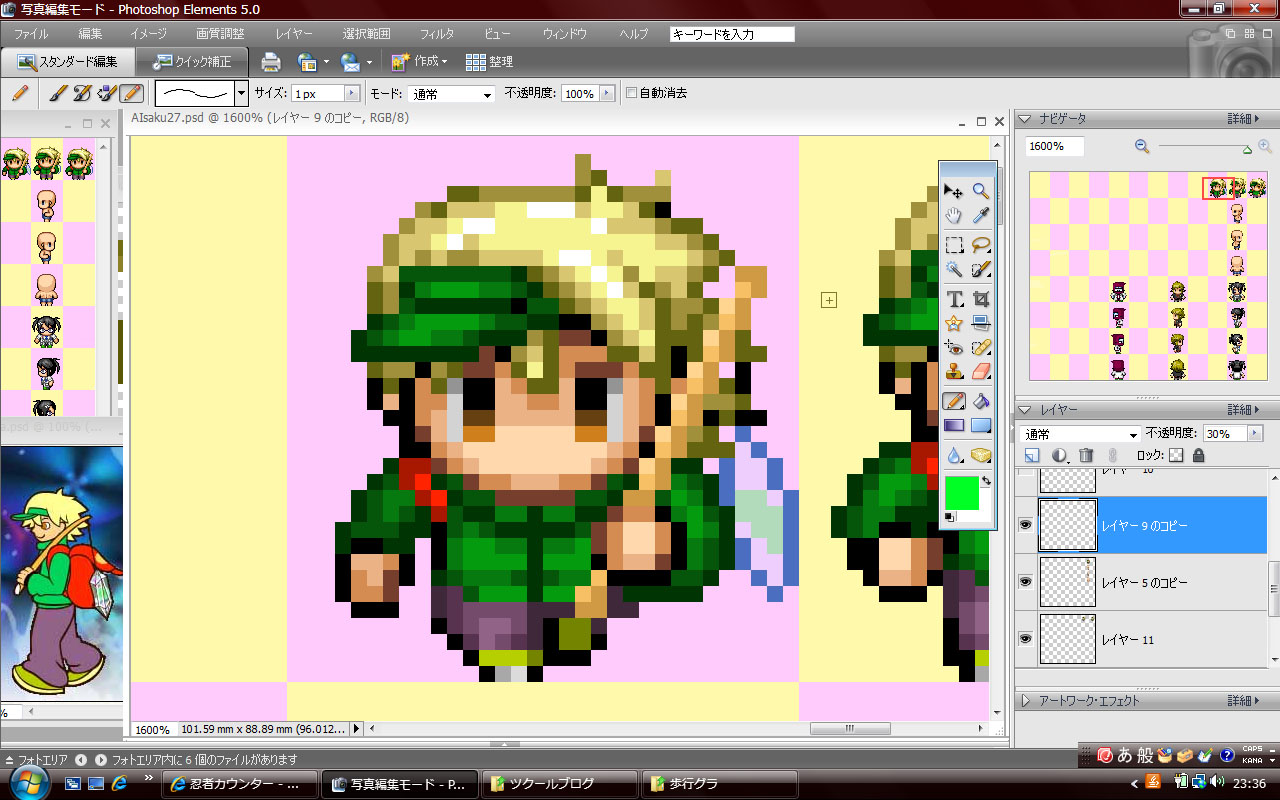Open the イメージ menu
1280x800 pixels.
[148, 34]
